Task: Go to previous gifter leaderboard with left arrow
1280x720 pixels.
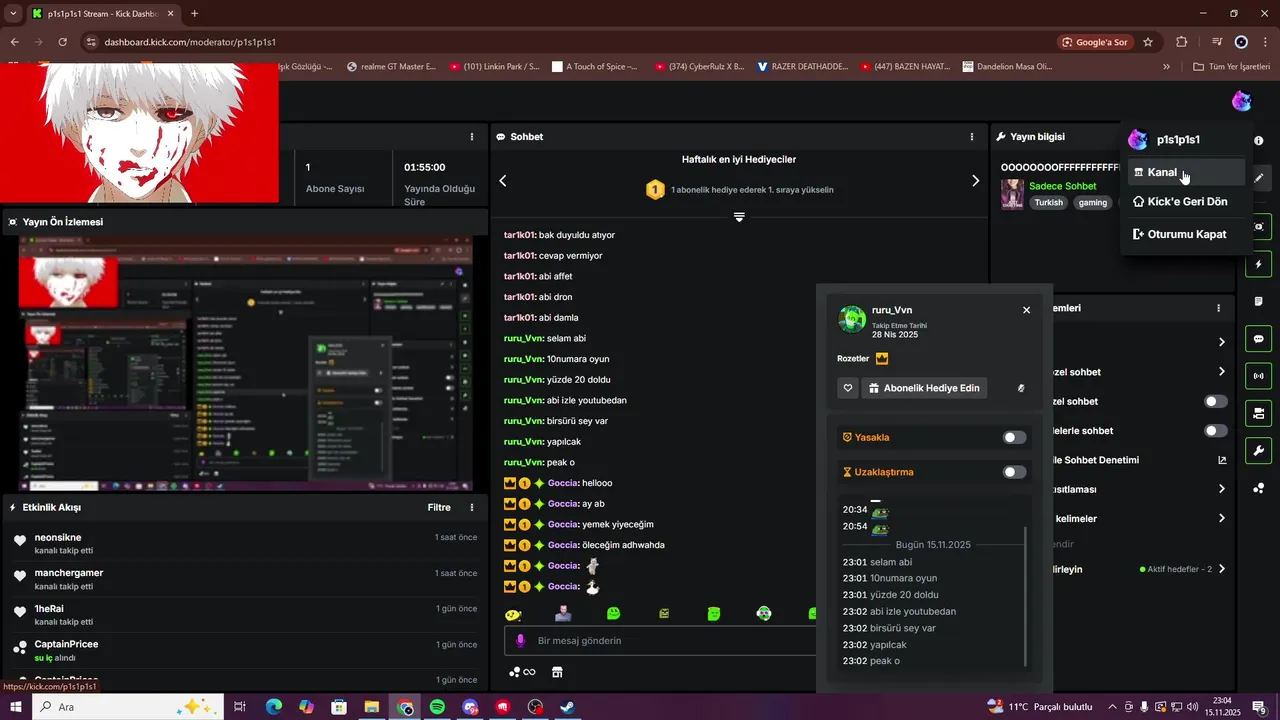Action: (503, 181)
